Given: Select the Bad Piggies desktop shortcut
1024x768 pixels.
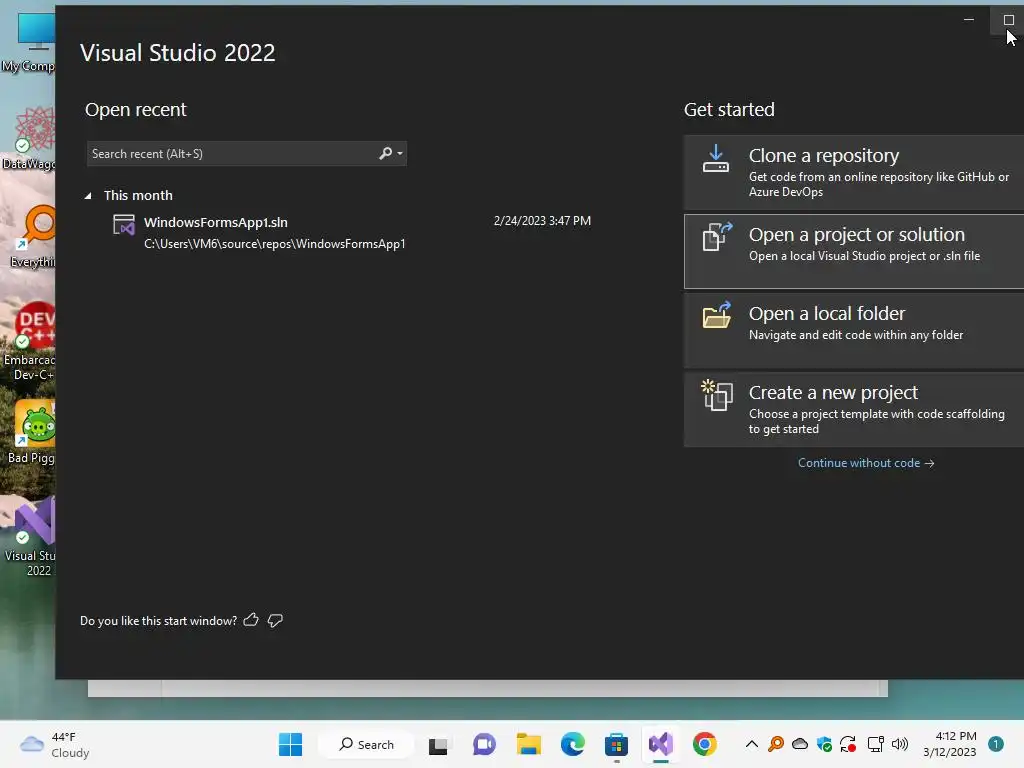Looking at the screenshot, I should point(31,432).
